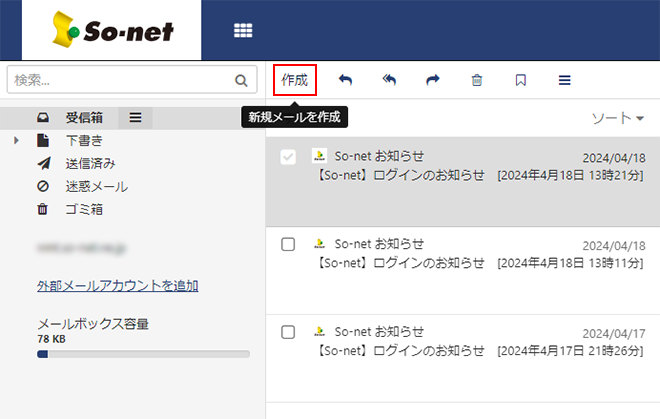660x419 pixels.
Task: Uncheck the 13時21分 login notice email
Action: click(288, 157)
